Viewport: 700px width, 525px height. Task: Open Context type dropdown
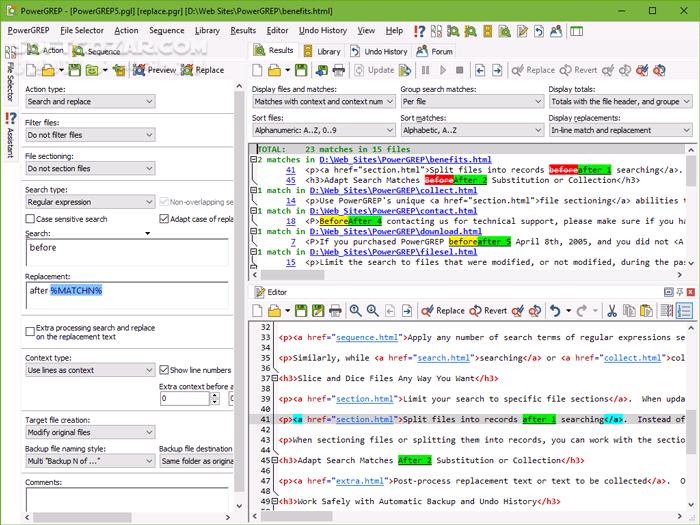click(x=90, y=370)
